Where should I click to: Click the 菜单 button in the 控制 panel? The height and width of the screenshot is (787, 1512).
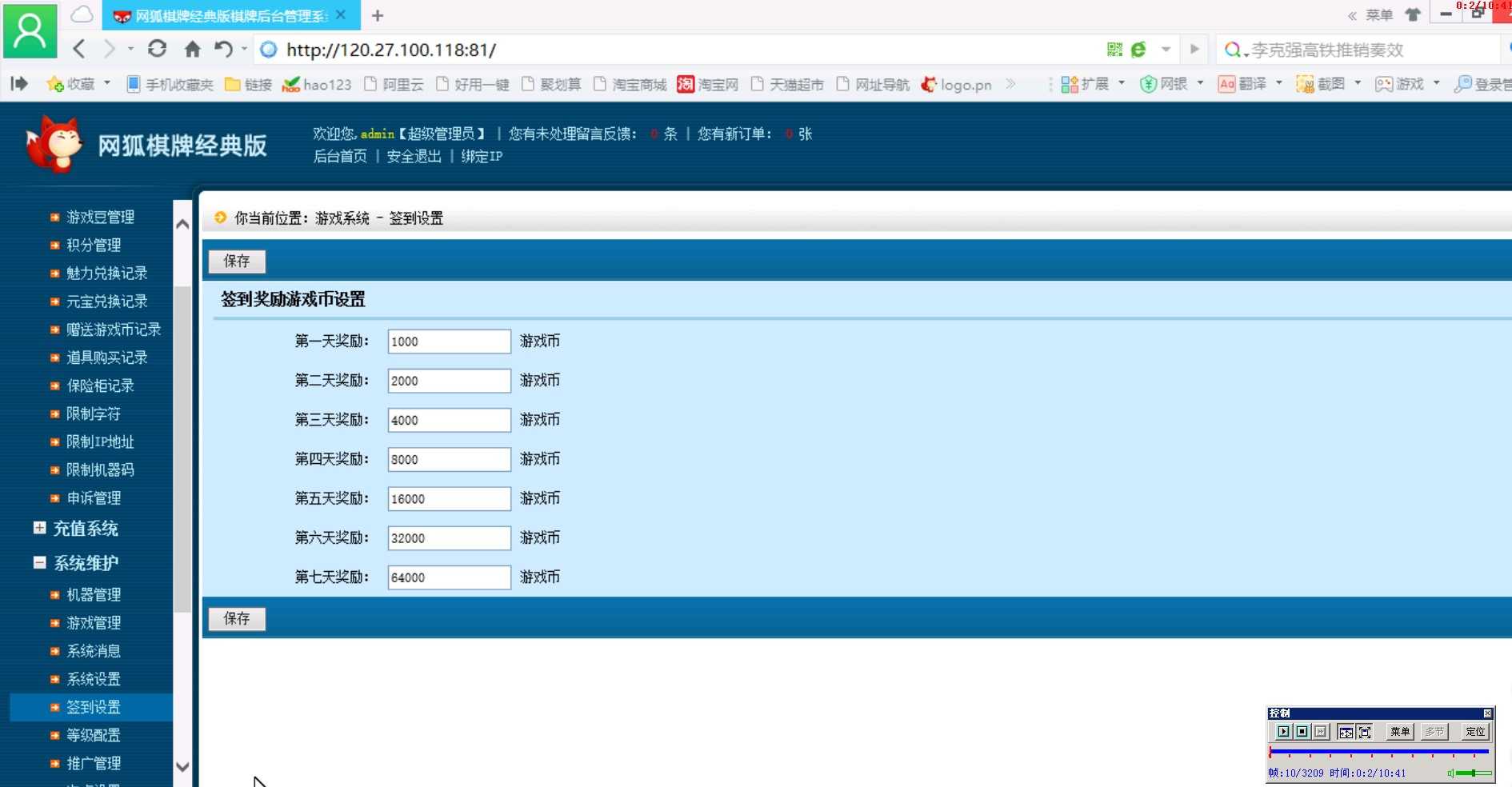coord(1400,732)
